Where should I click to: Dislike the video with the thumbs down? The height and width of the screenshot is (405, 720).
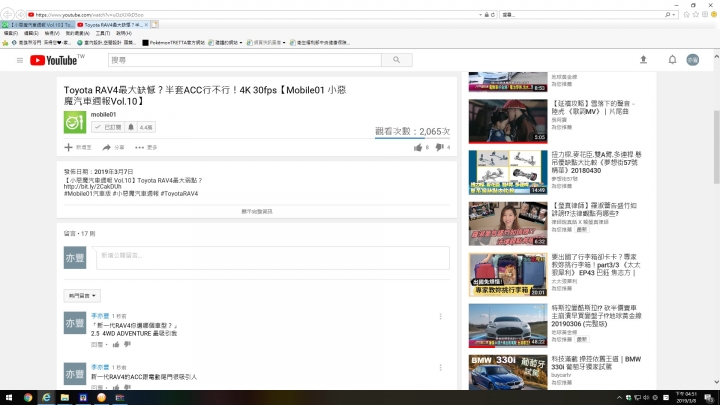click(x=439, y=147)
